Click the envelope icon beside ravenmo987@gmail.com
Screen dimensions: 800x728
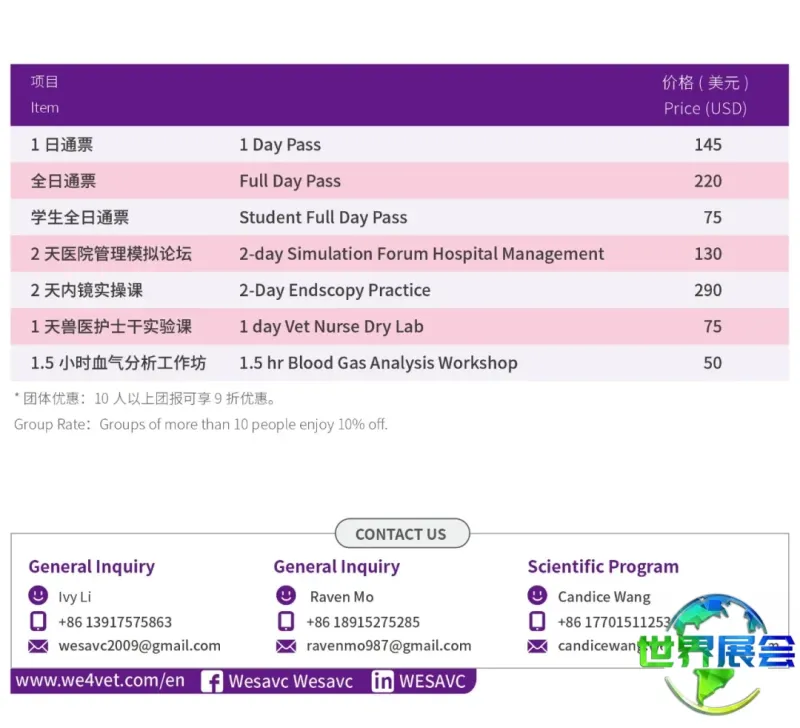(x=286, y=646)
